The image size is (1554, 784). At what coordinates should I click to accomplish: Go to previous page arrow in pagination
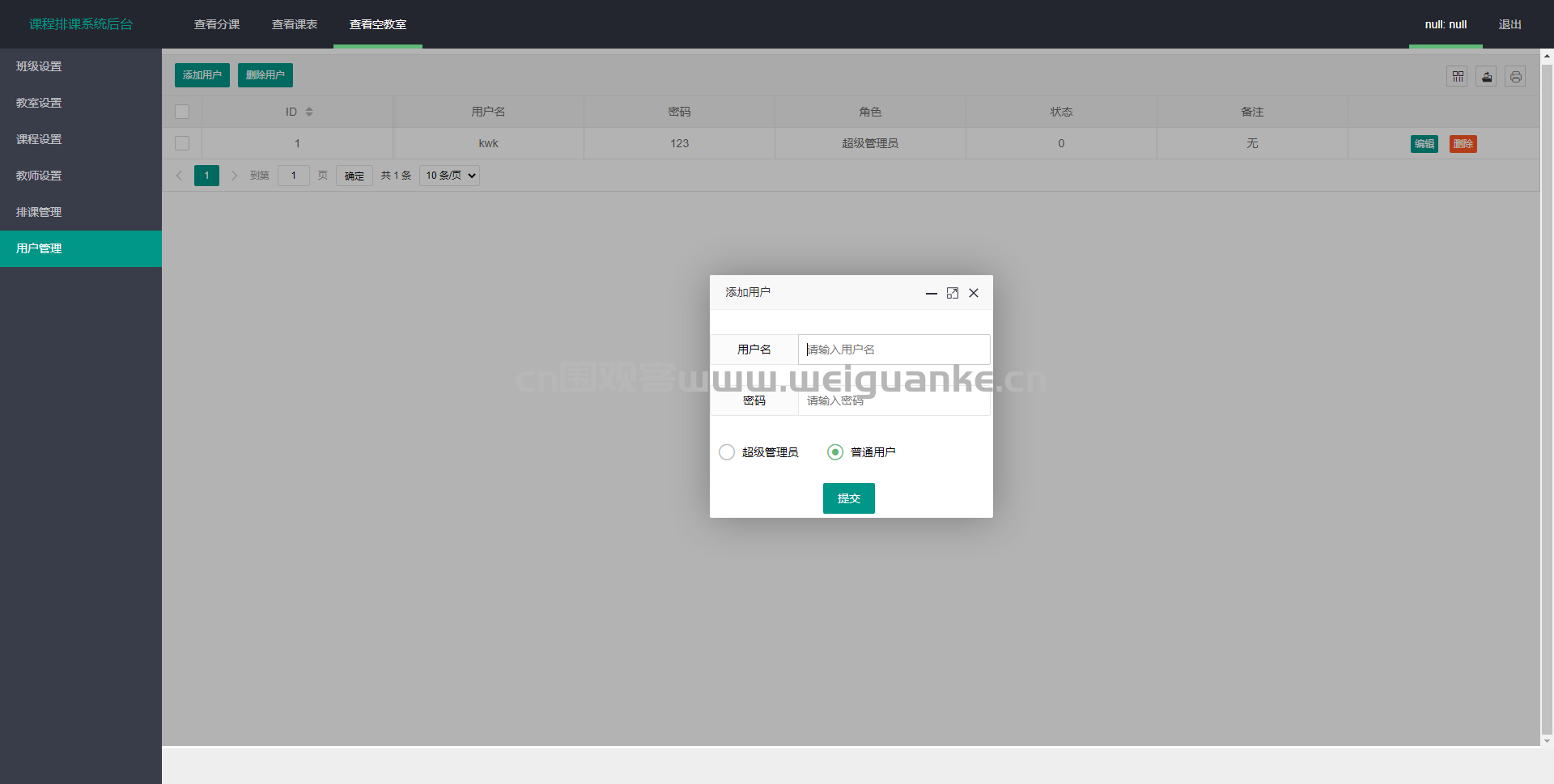180,176
